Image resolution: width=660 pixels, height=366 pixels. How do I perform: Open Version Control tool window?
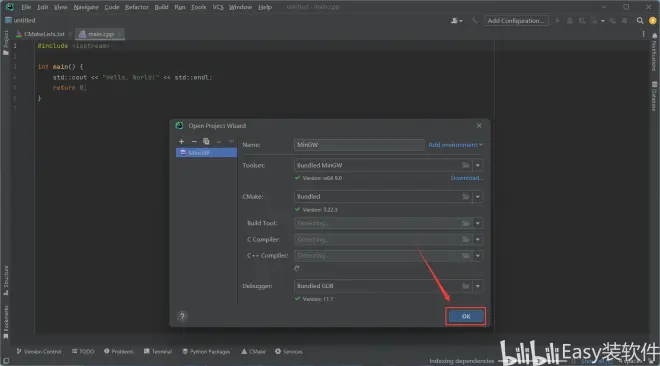(x=39, y=352)
